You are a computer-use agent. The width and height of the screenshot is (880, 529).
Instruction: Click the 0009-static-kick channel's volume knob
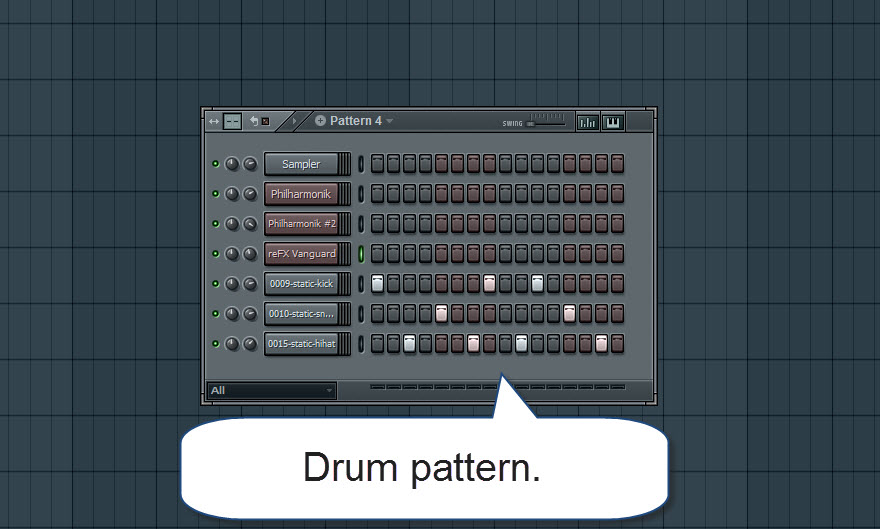250,284
